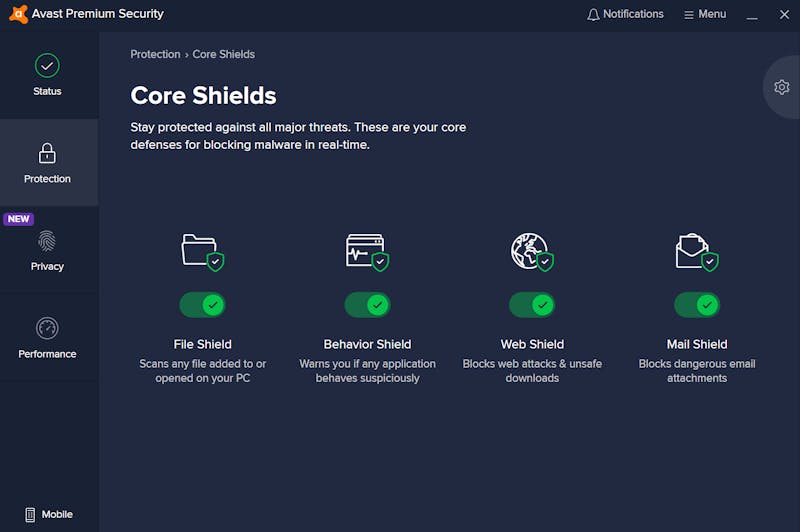Open the Performance gauge section
The image size is (800, 532).
point(47,338)
